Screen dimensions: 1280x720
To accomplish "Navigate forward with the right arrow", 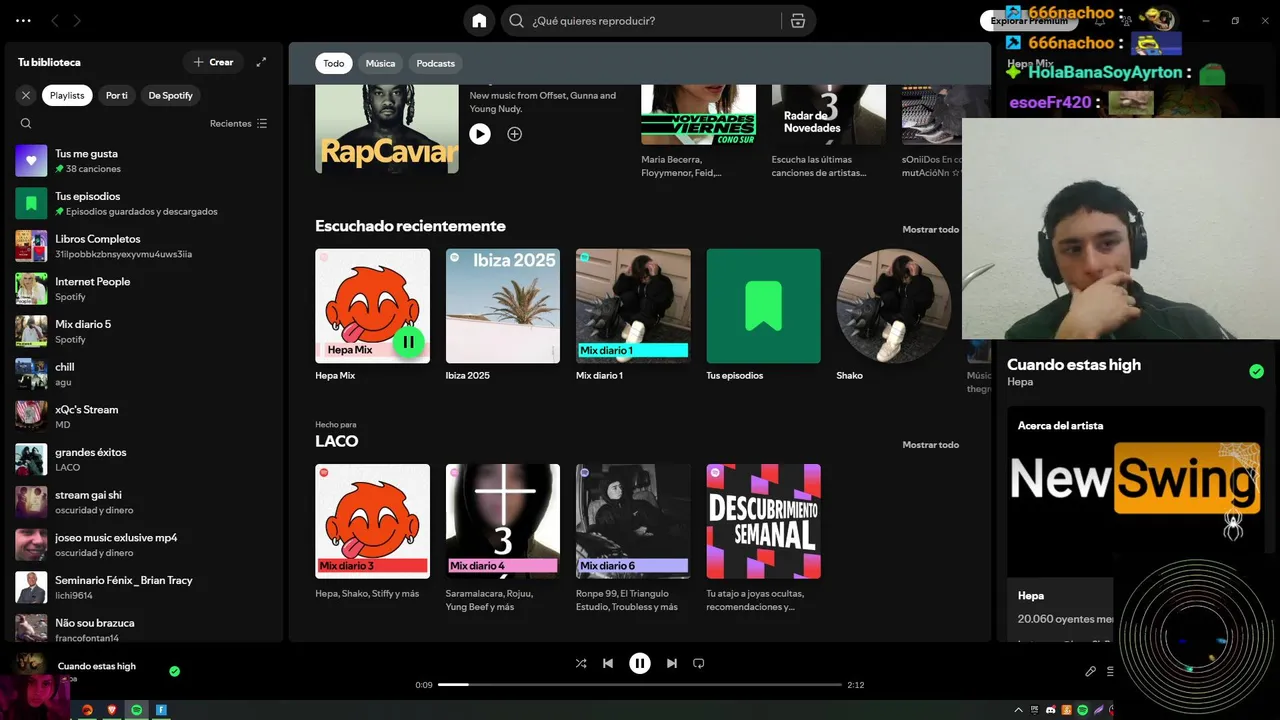I will coord(77,20).
